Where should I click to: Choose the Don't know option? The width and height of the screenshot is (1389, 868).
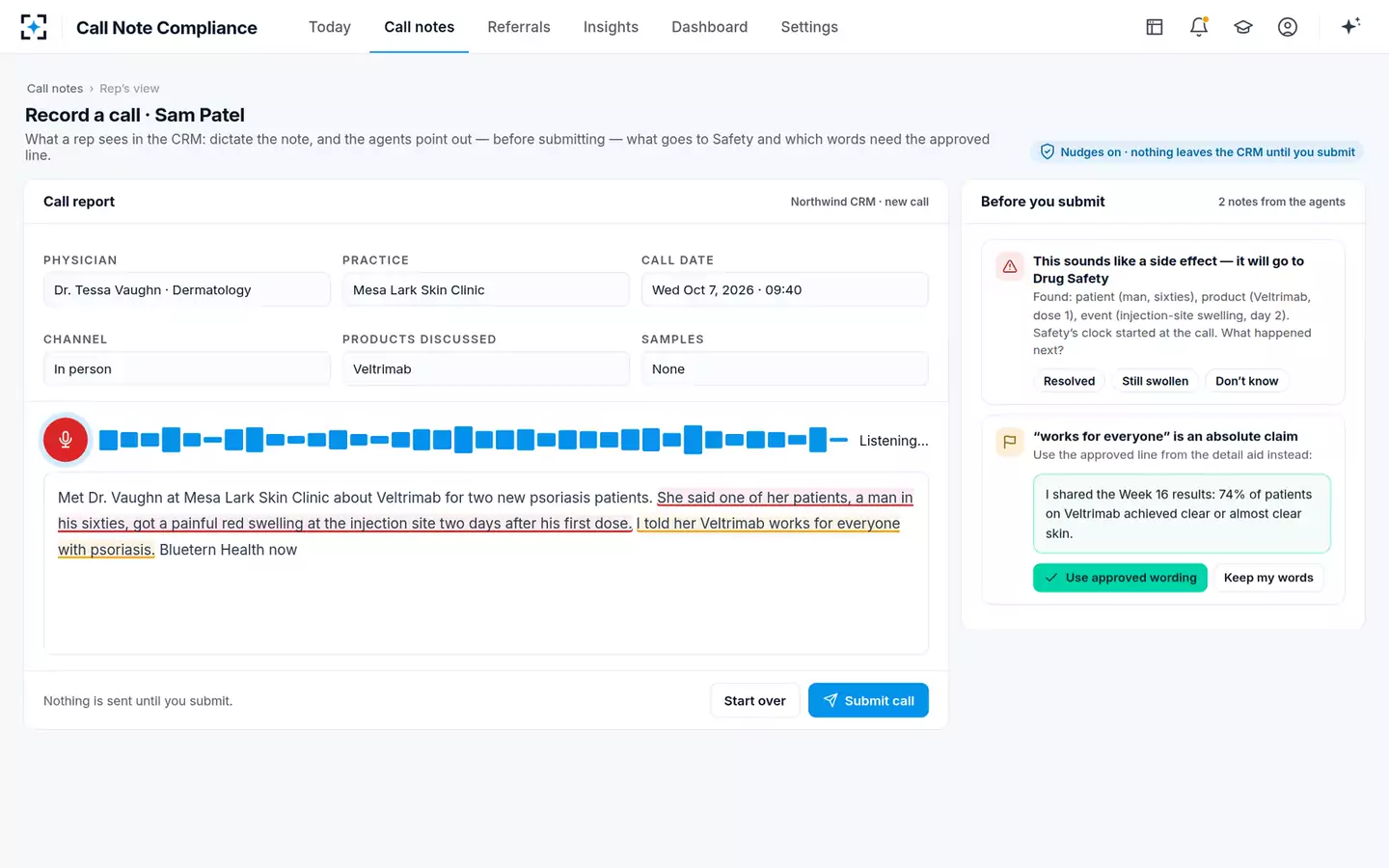(1246, 381)
